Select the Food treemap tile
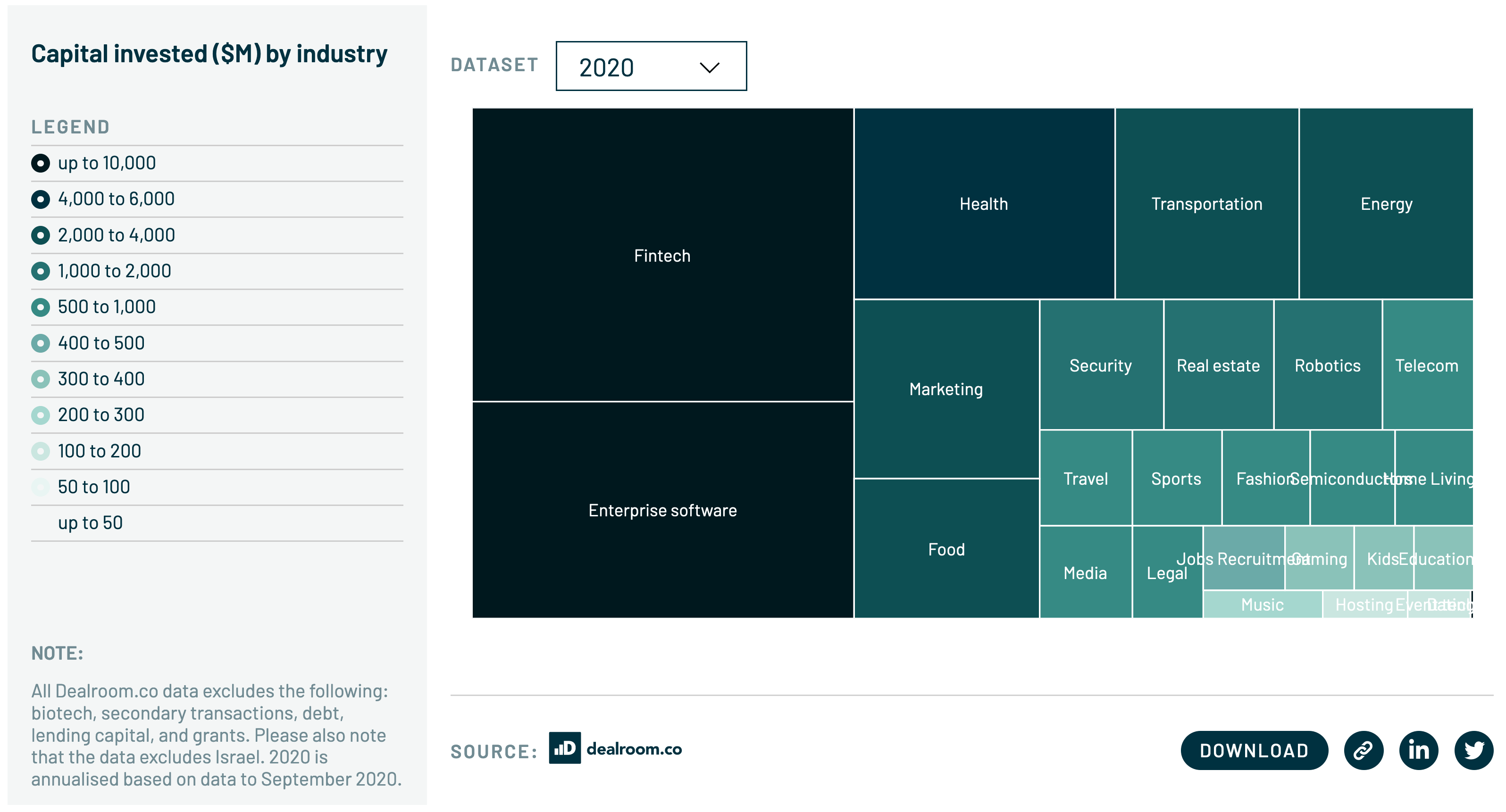Viewport: 1506px width, 812px height. [946, 549]
